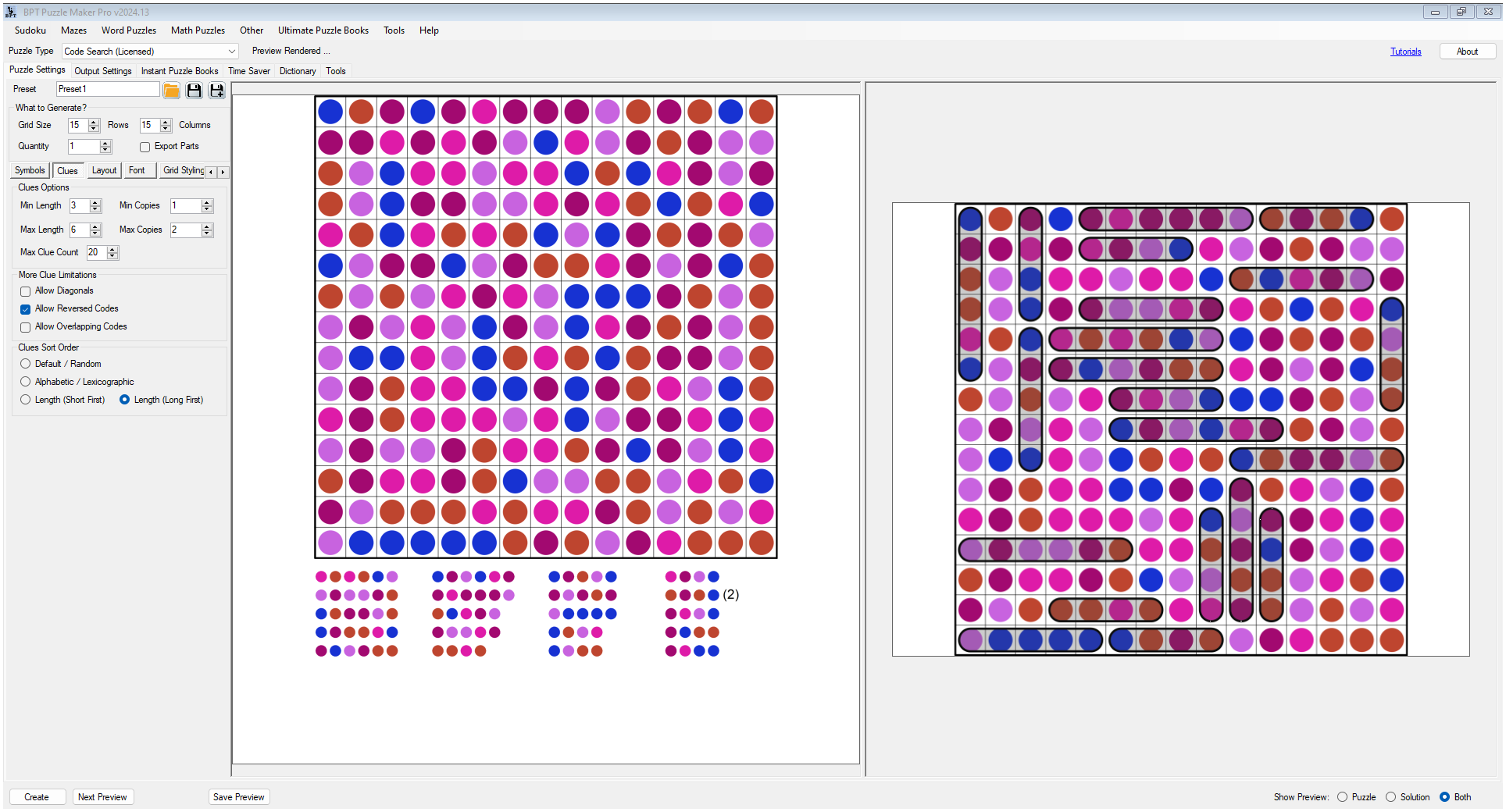Show Solution preview only
Viewport: 1506px width, 812px height.
(x=1390, y=797)
